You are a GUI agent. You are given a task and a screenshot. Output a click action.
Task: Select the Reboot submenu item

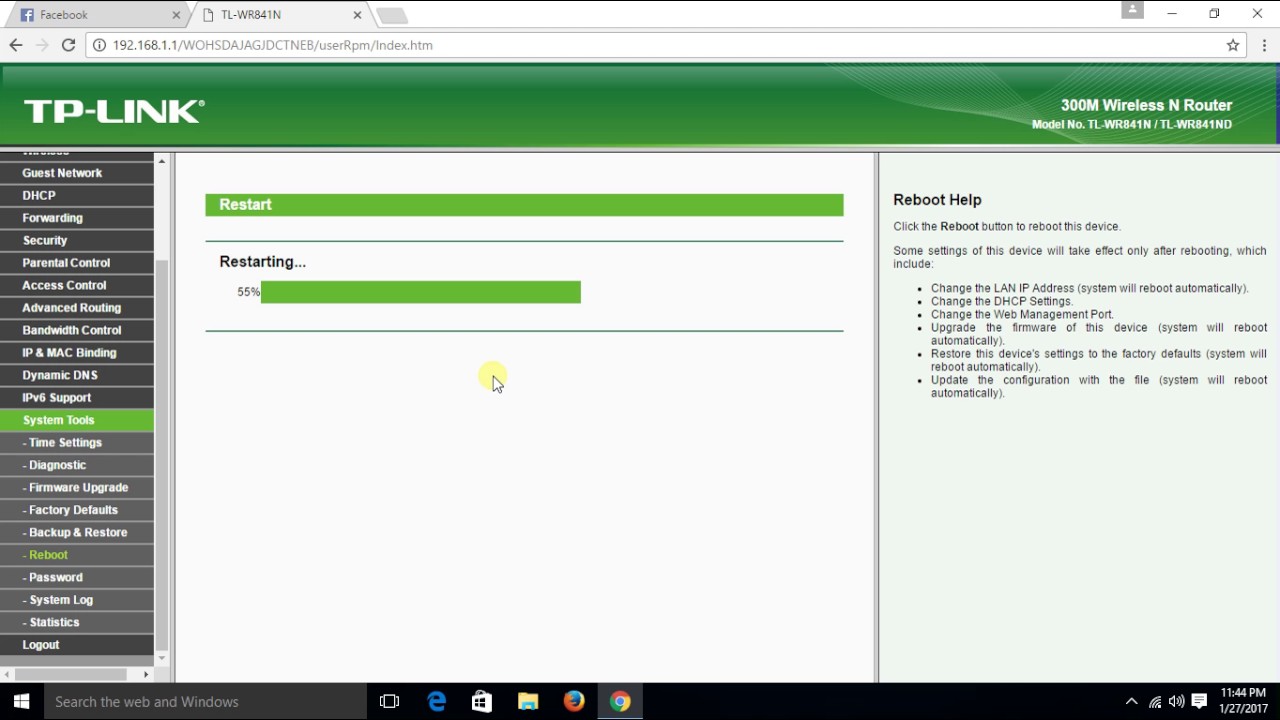tap(77, 555)
